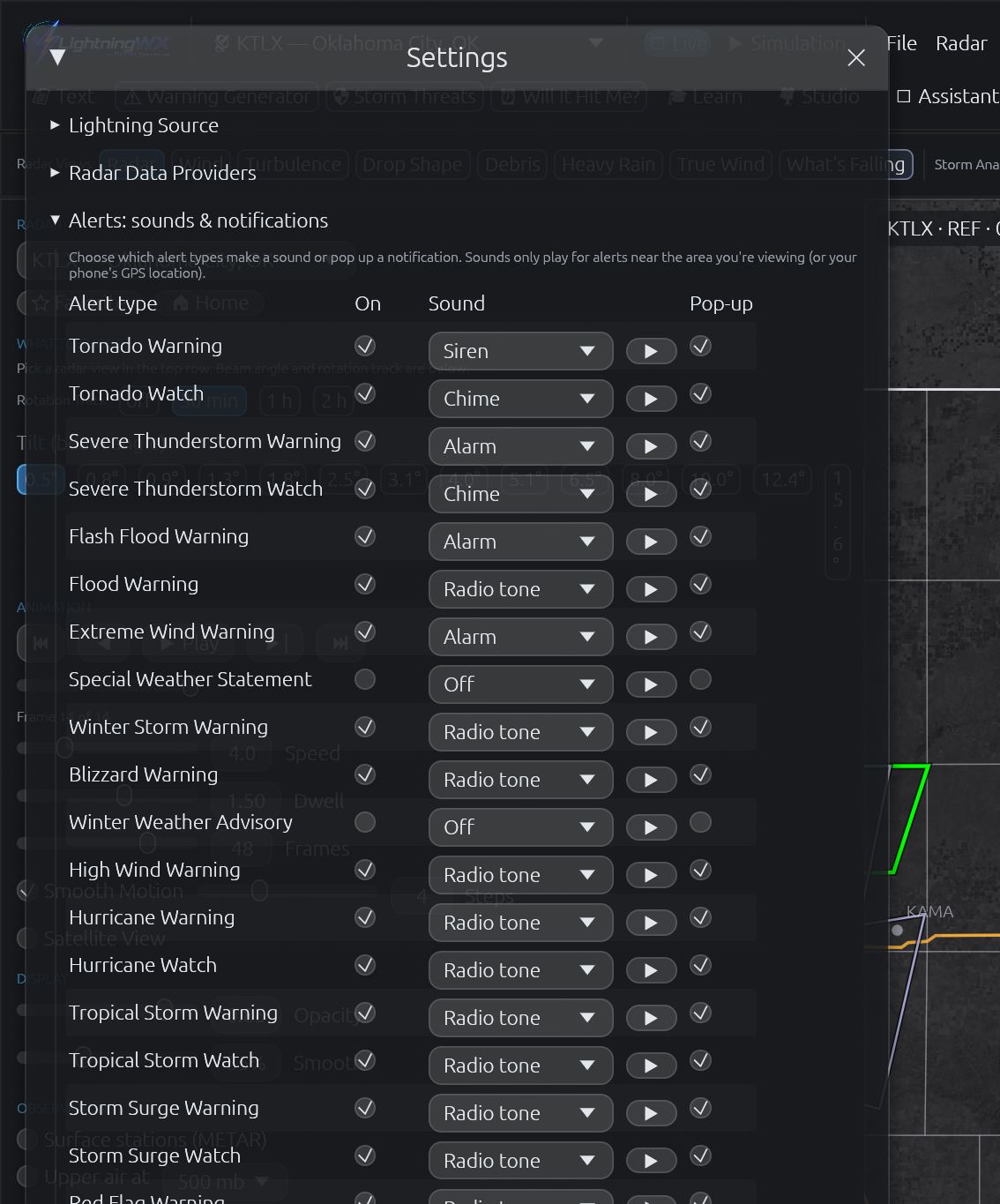Click the KAMA station marker on map
The height and width of the screenshot is (1204, 1000).
coord(898,930)
